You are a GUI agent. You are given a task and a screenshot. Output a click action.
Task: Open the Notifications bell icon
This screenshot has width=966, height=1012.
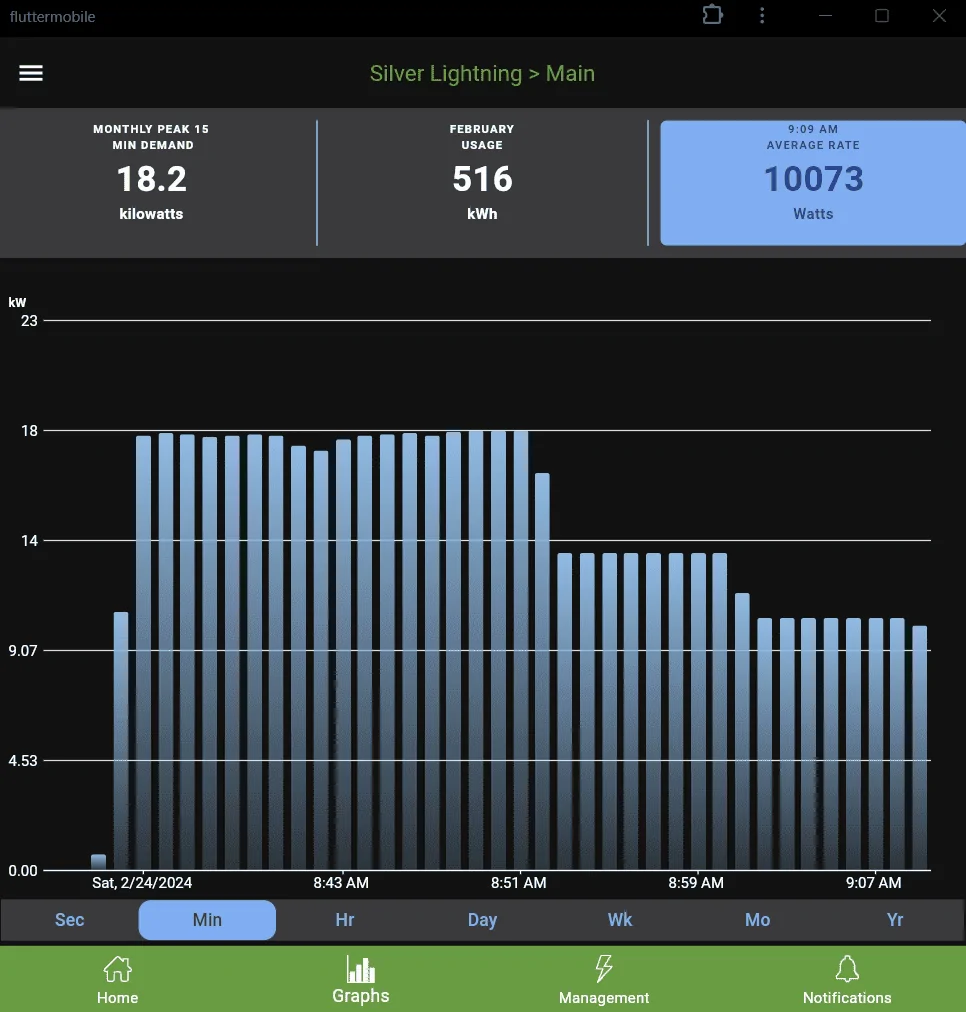(x=846, y=969)
